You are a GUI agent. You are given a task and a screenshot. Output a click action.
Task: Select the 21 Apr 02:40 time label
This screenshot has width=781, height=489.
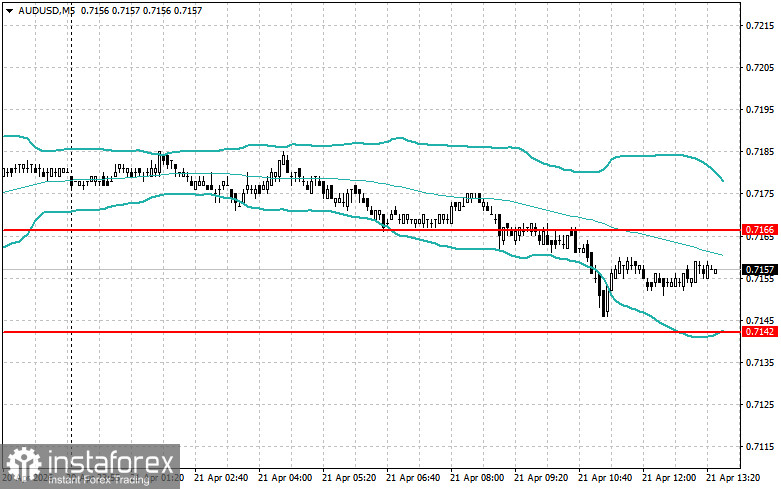[x=221, y=478]
